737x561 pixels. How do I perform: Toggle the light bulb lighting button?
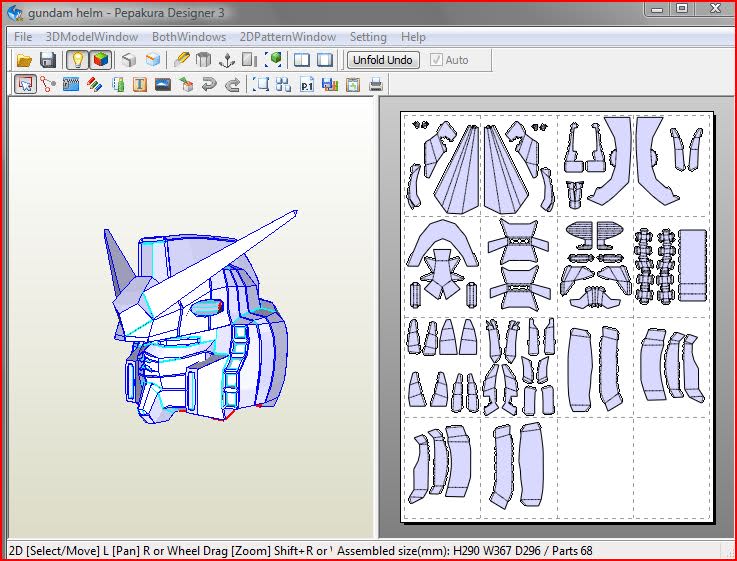(x=77, y=60)
